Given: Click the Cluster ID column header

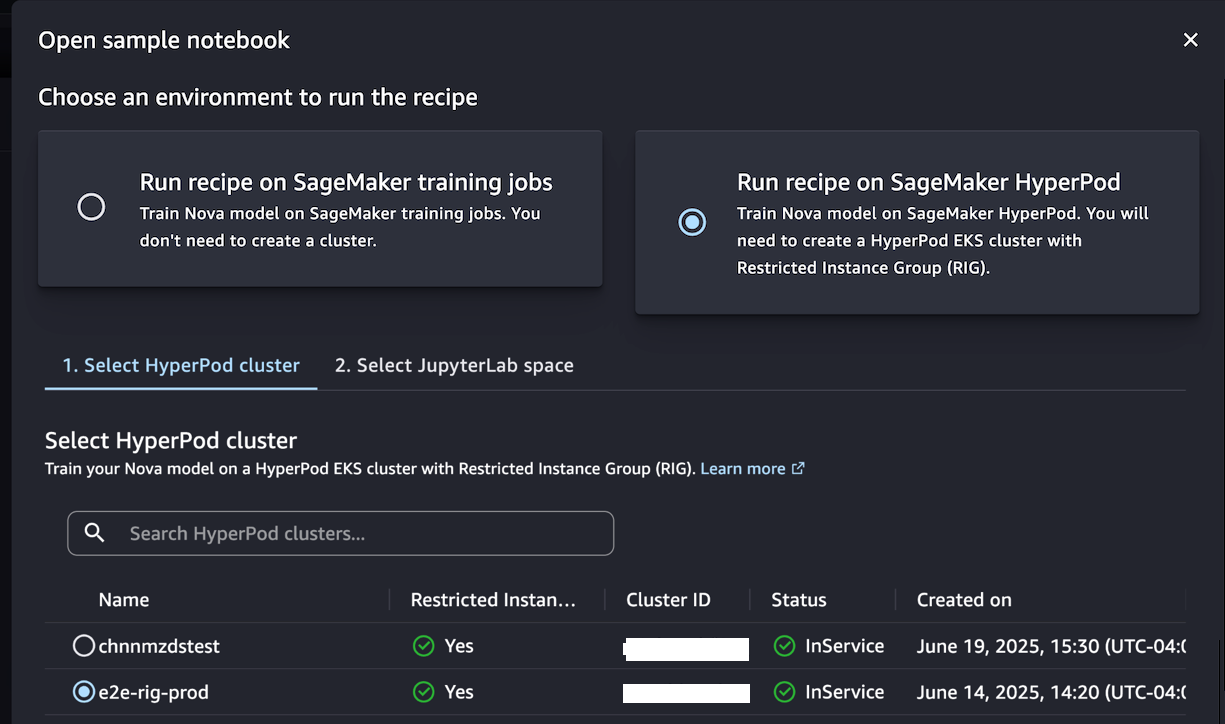Looking at the screenshot, I should pyautogui.click(x=668, y=600).
